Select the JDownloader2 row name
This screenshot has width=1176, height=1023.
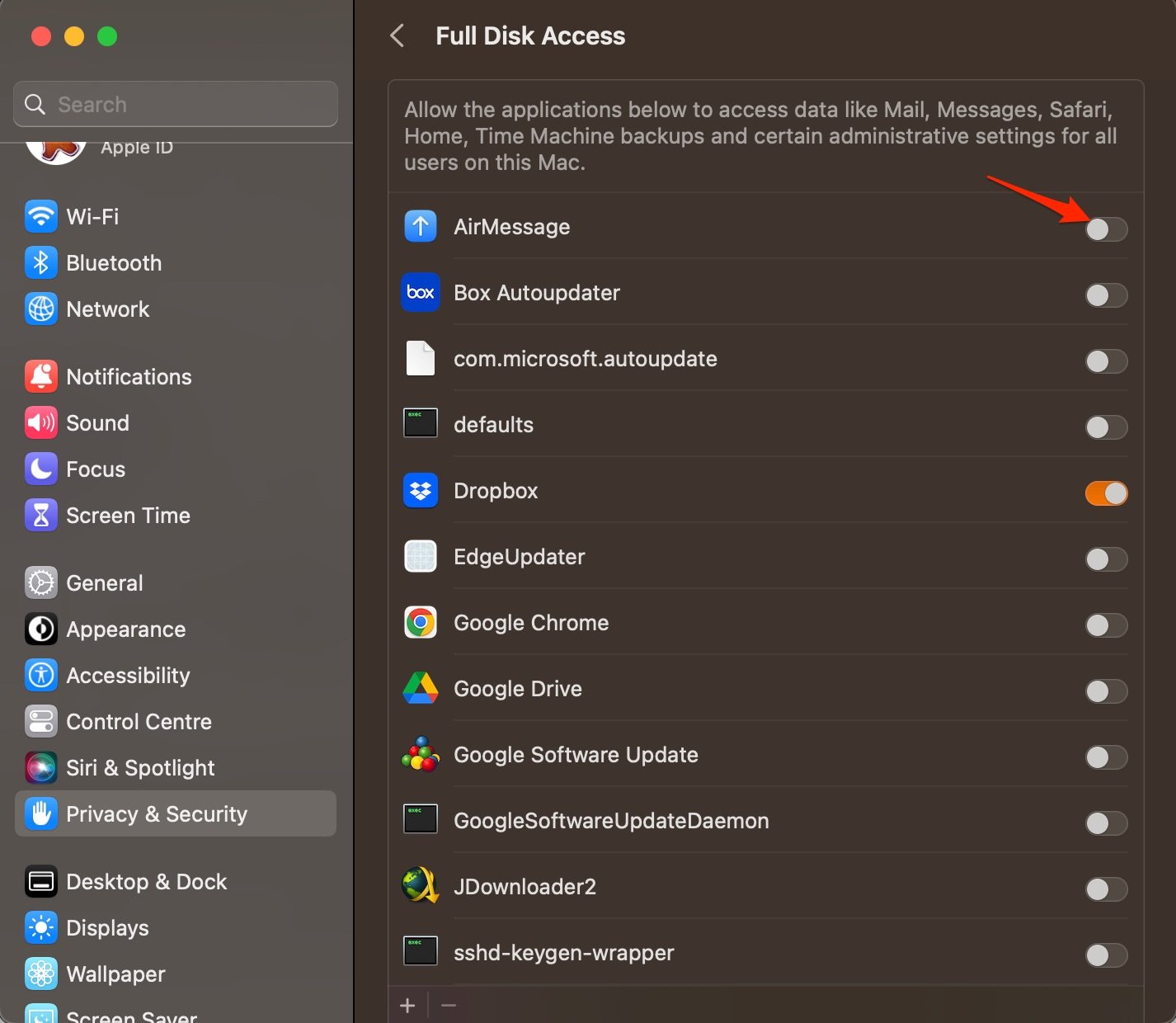click(x=524, y=887)
